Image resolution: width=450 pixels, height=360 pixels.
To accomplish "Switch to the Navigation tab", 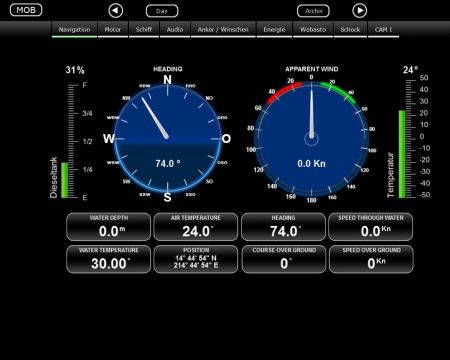I will (74, 30).
